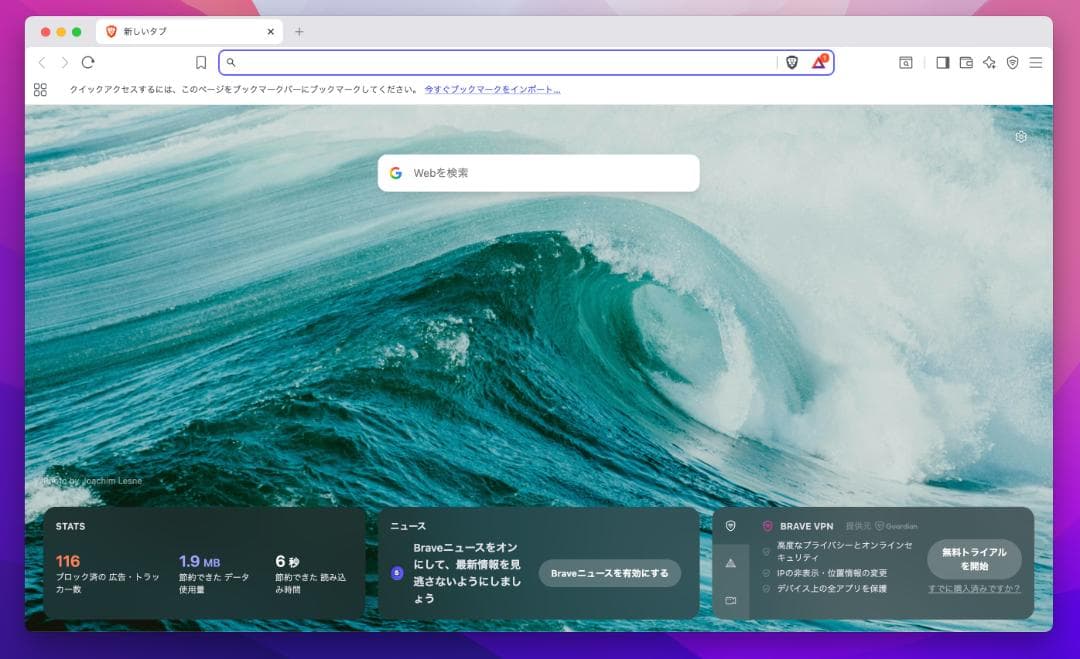Open the Brave Rewards triangle icon

[x=819, y=62]
